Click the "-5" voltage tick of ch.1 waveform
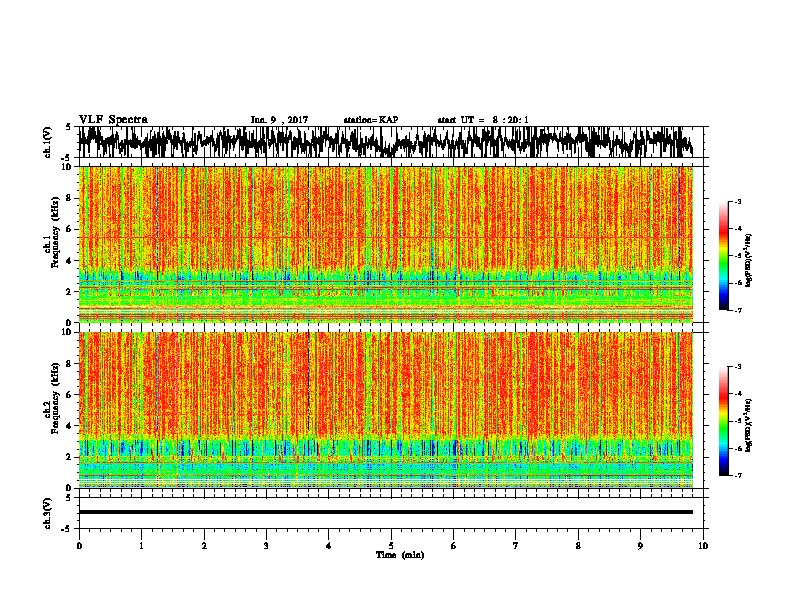This screenshot has width=792, height=612. coord(67,158)
